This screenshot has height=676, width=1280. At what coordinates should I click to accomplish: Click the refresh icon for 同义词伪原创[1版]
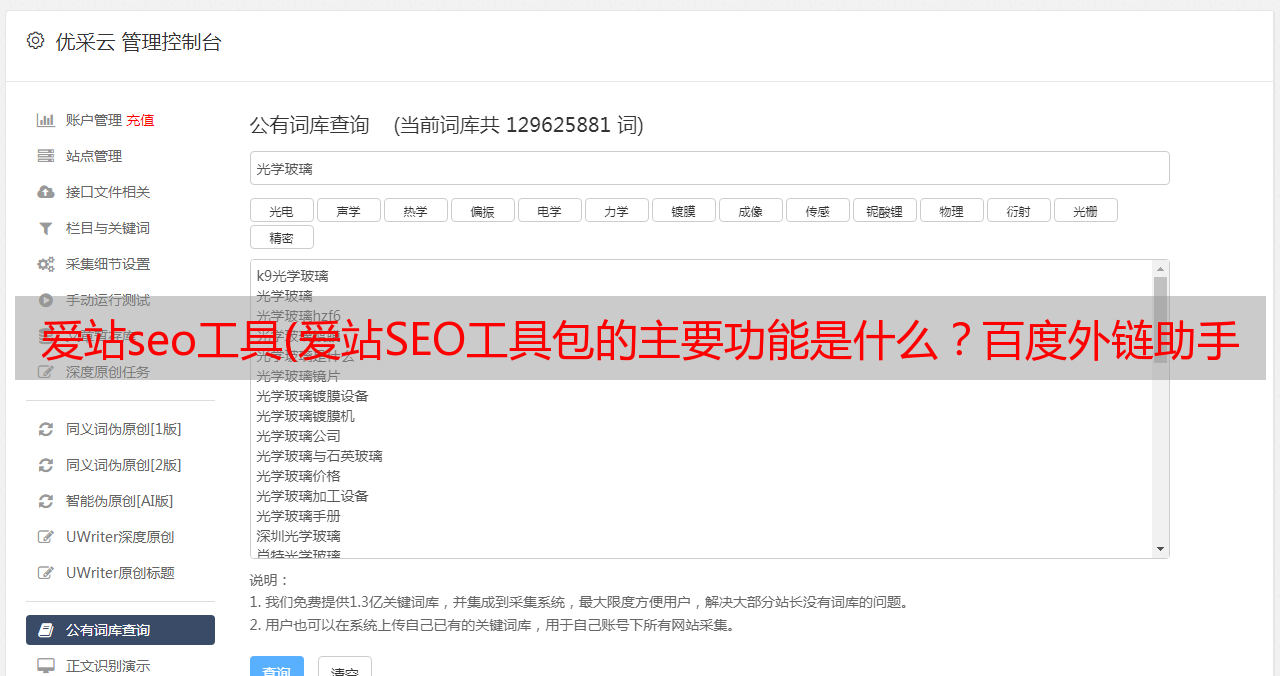46,429
